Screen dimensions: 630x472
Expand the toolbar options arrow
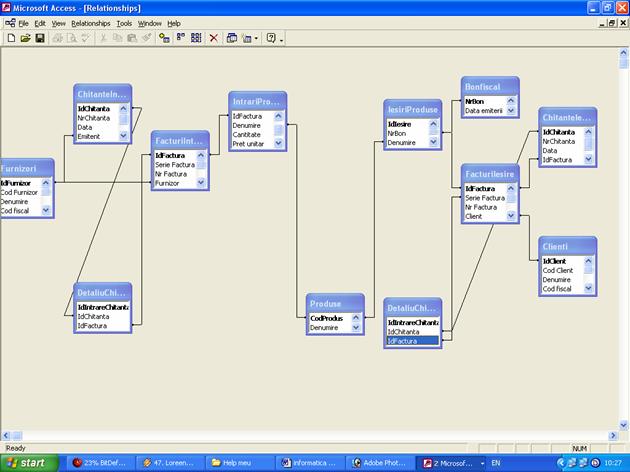coord(282,39)
